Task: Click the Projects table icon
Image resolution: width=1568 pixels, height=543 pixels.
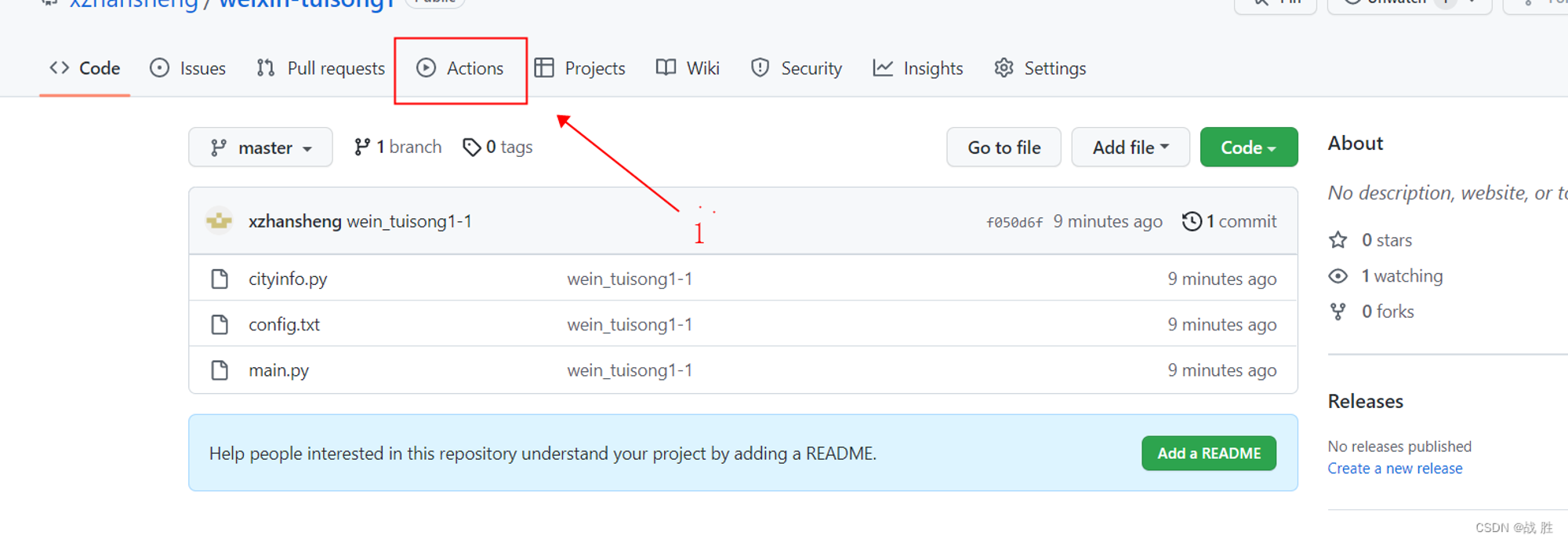Action: coord(544,68)
